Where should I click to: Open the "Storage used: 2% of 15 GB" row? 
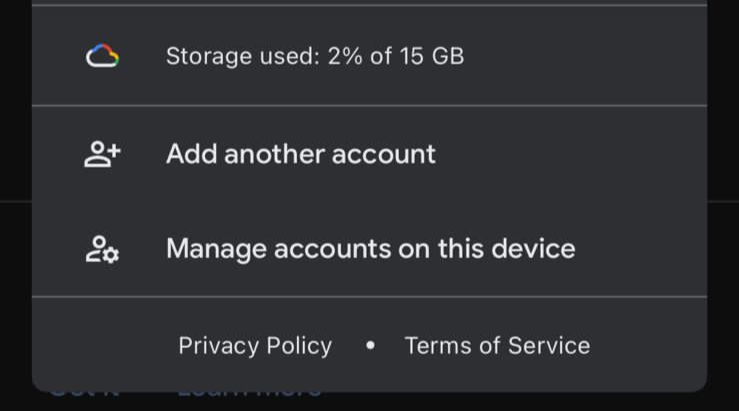[370, 56]
